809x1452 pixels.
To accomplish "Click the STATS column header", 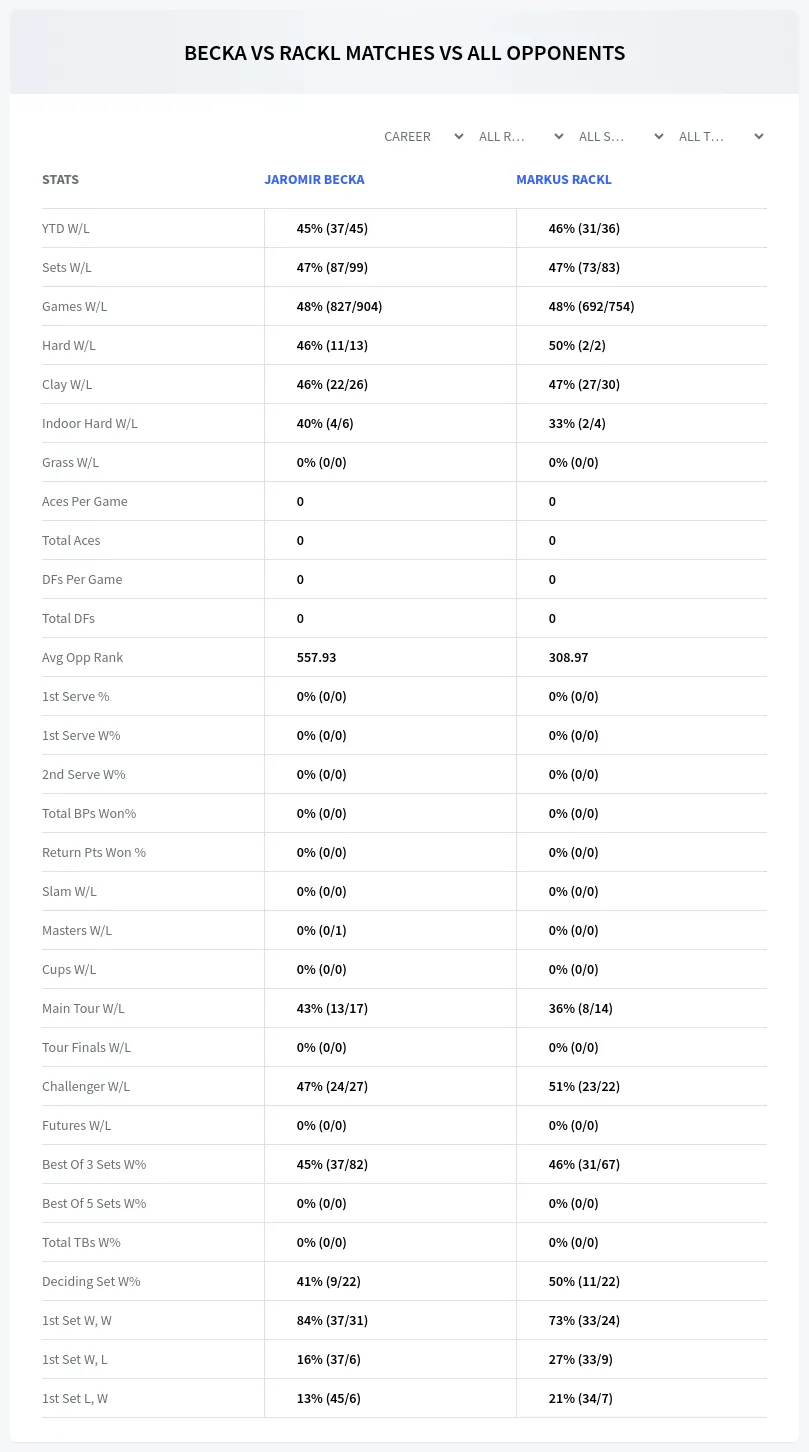I will [60, 180].
